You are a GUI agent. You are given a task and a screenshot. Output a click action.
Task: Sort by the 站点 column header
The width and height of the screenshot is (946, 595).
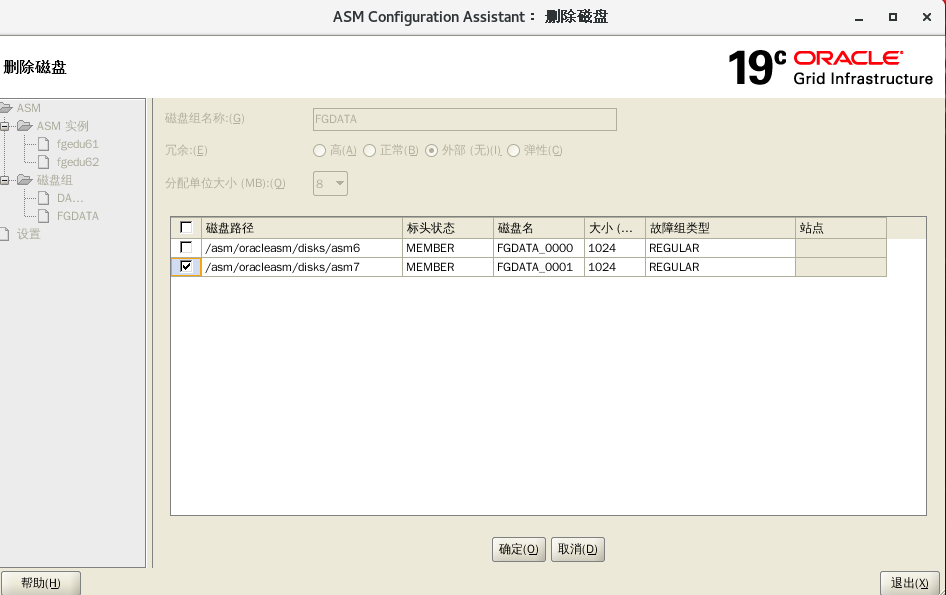point(841,228)
